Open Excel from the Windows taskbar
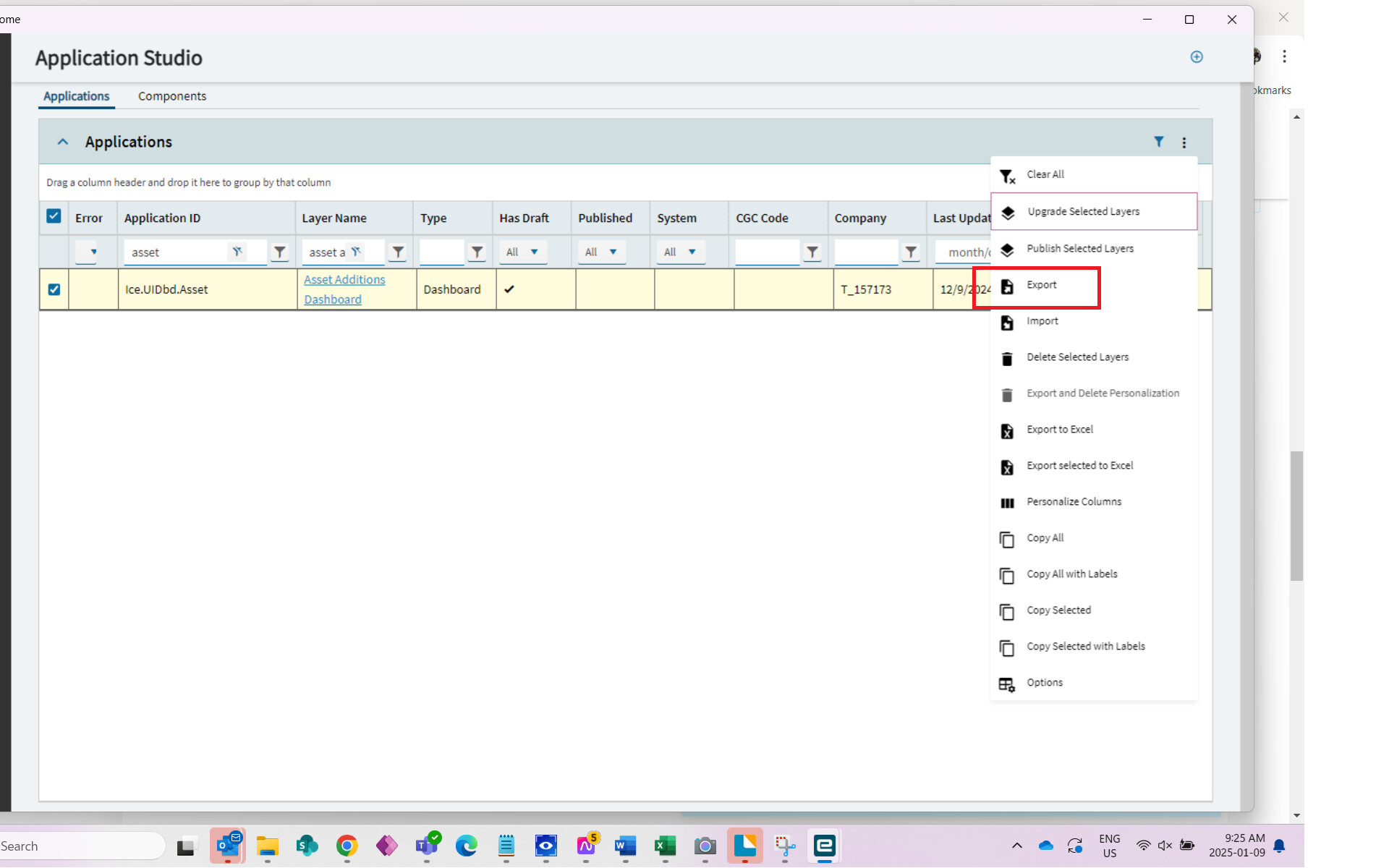The image size is (1389, 868). 665,846
